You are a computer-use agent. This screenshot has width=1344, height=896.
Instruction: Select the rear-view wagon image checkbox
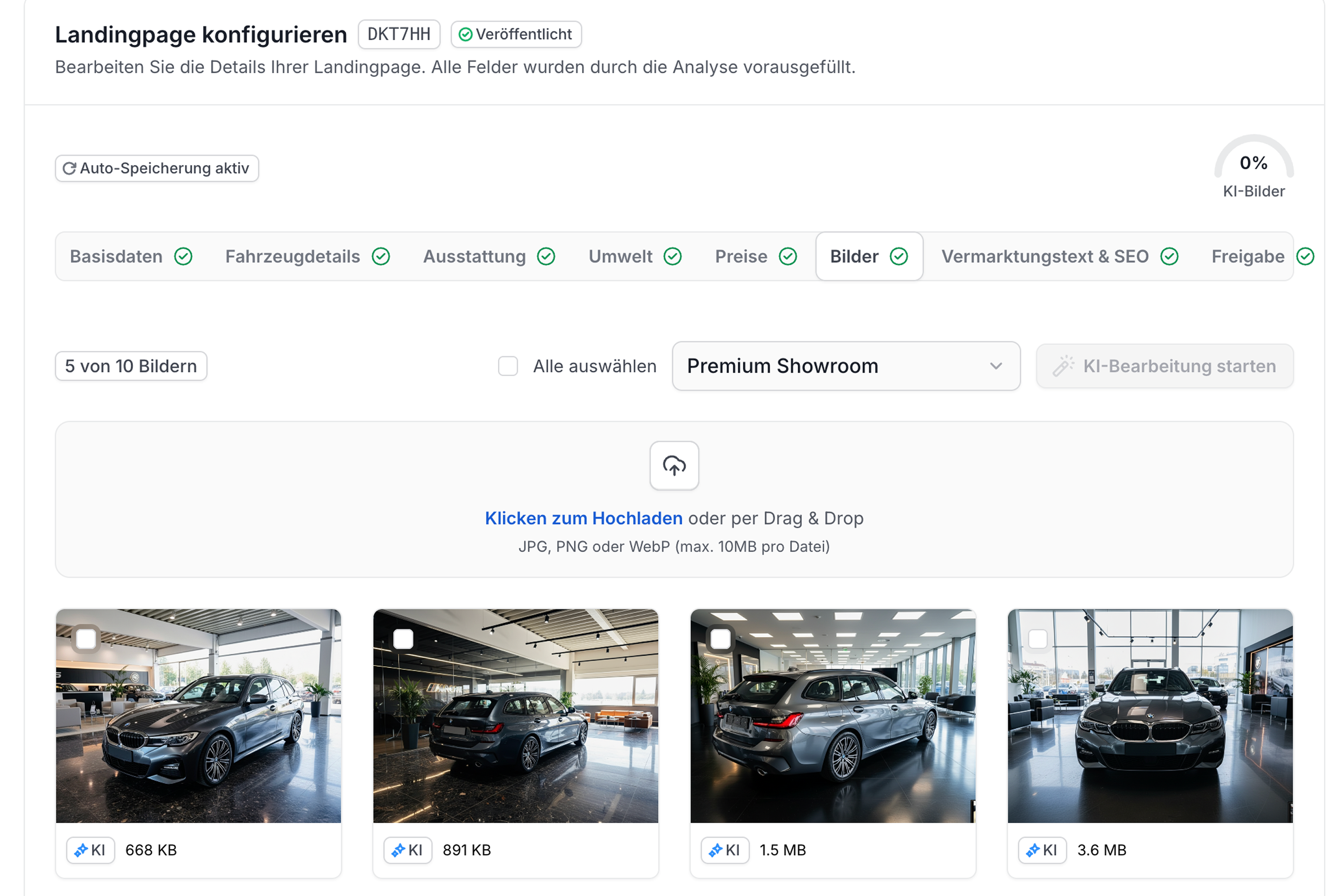point(404,639)
